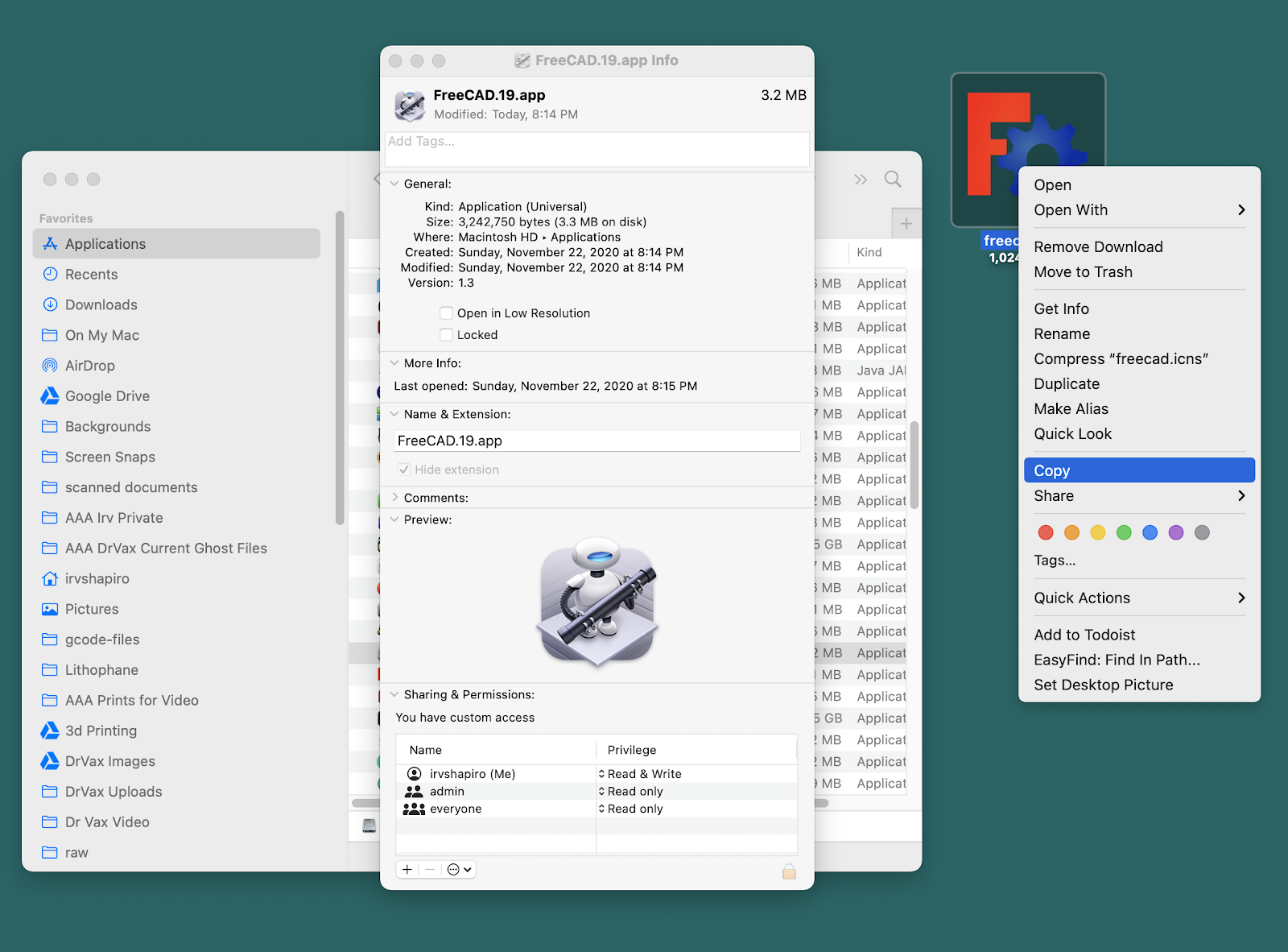Toggle the Locked checkbox

click(446, 334)
